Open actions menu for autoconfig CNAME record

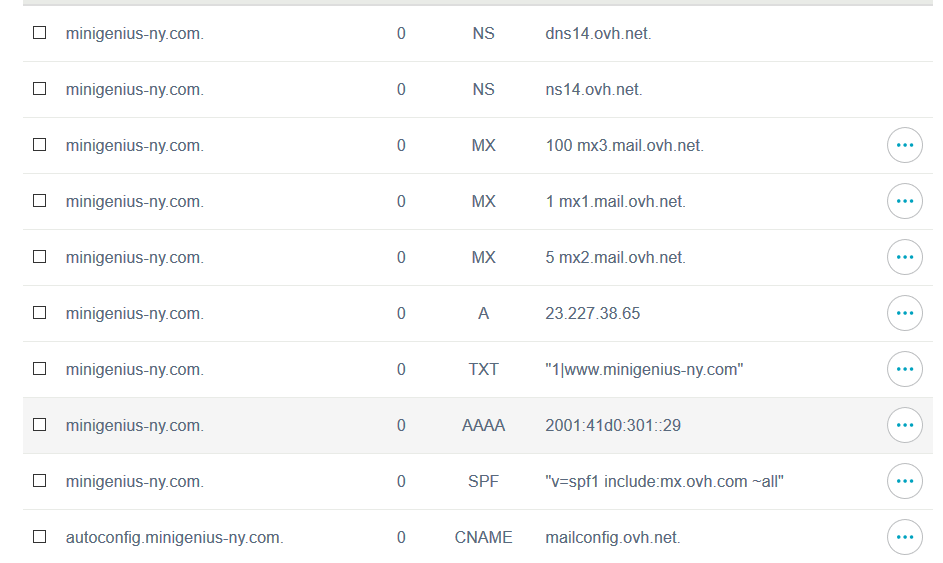pos(904,537)
